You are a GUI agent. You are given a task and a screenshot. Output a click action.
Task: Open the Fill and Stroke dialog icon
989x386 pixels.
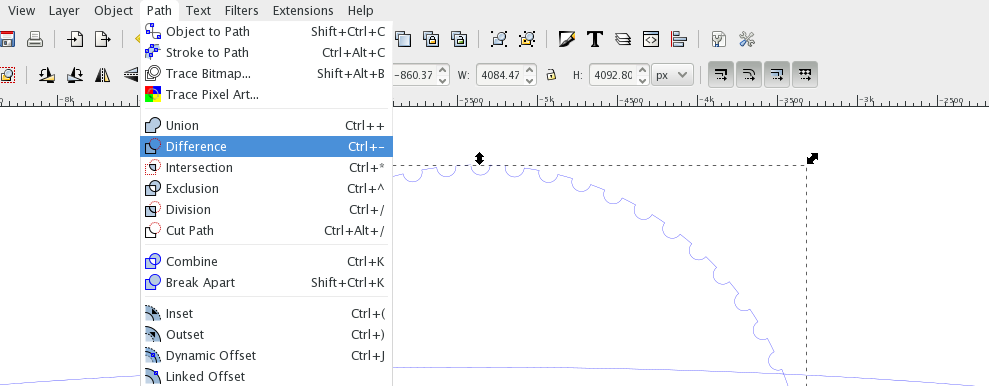pos(566,40)
